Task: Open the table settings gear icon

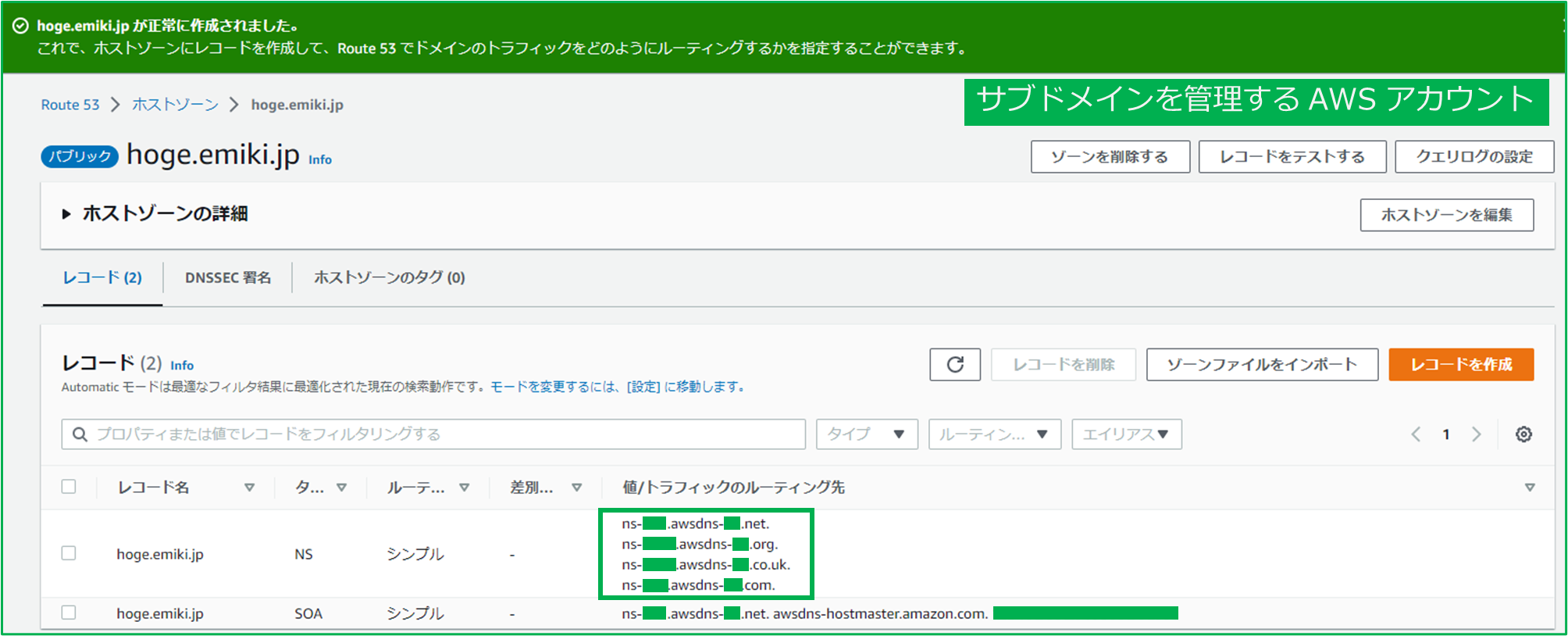Action: (1523, 434)
